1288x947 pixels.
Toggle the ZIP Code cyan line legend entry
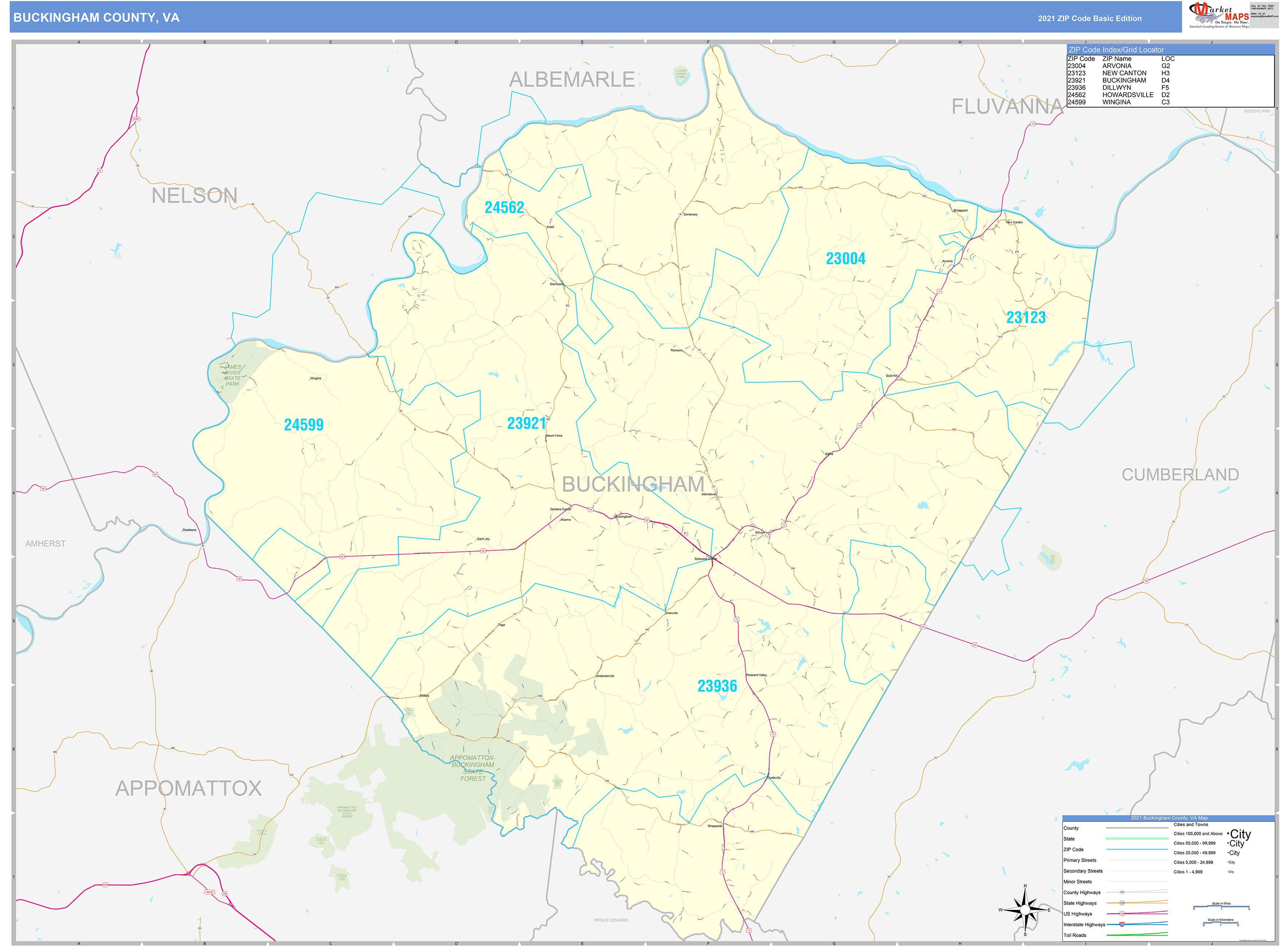(x=1137, y=849)
